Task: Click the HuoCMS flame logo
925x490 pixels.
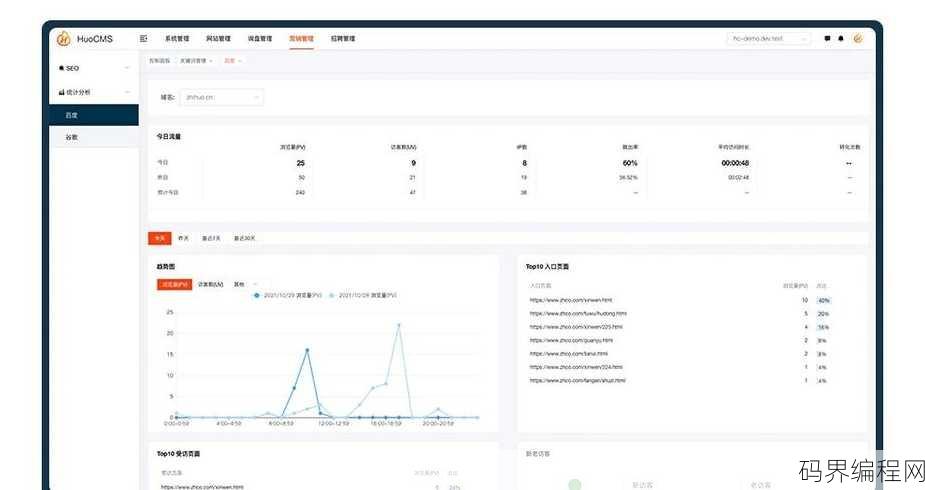Action: [63, 39]
